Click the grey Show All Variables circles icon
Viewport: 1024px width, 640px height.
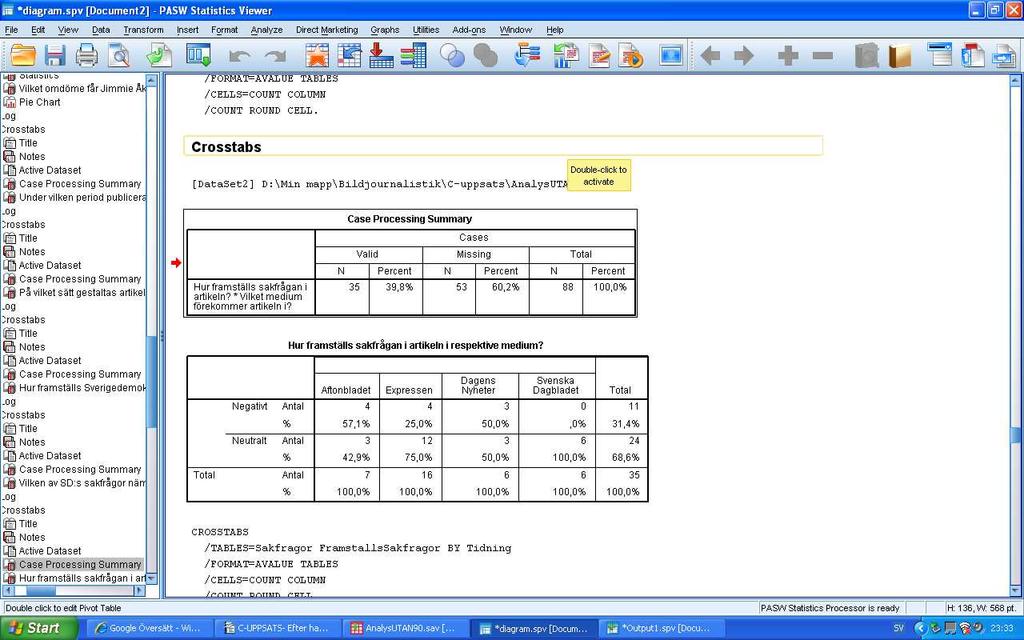[485, 56]
